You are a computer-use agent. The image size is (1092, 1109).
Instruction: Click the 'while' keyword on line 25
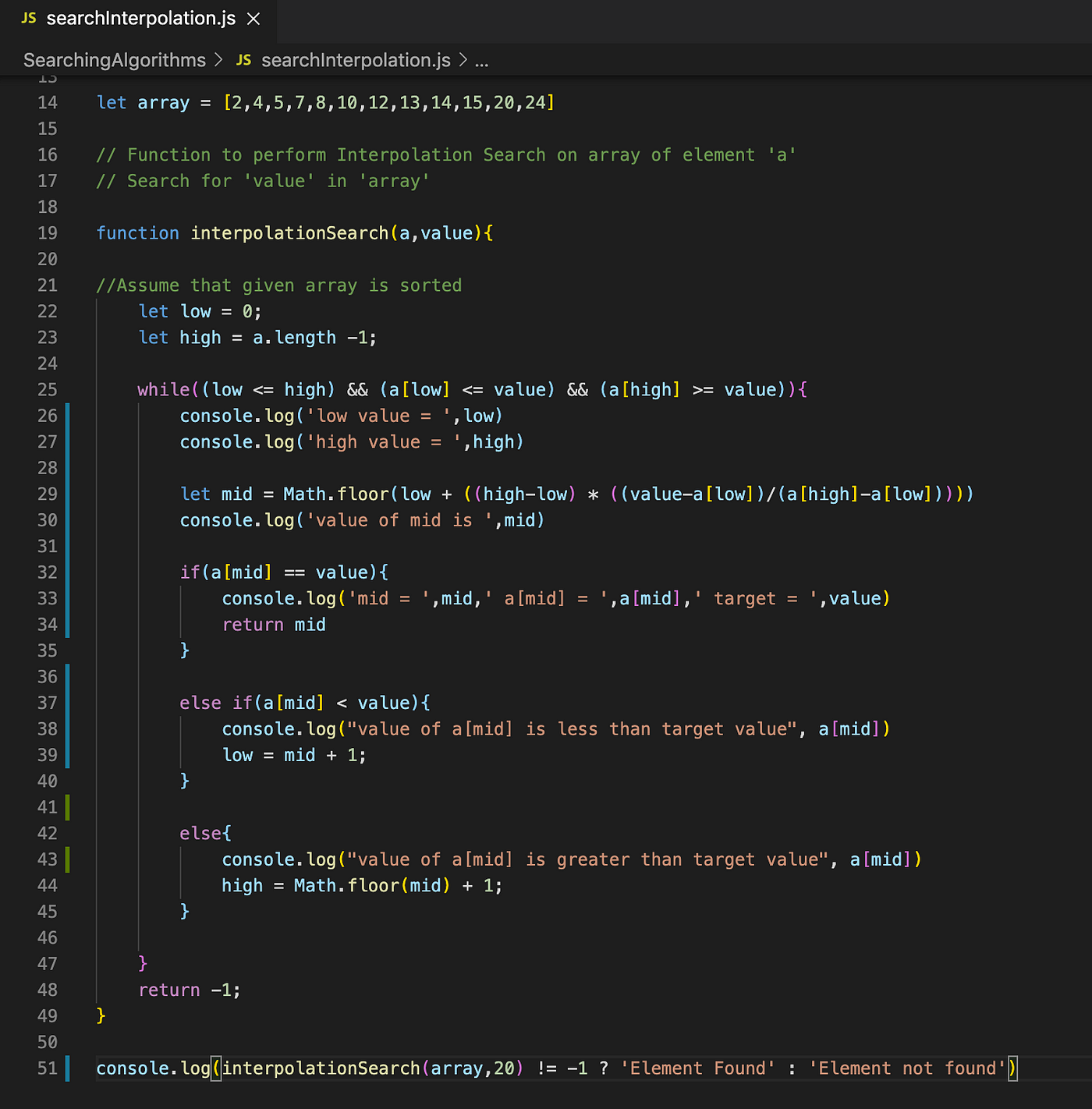164,390
